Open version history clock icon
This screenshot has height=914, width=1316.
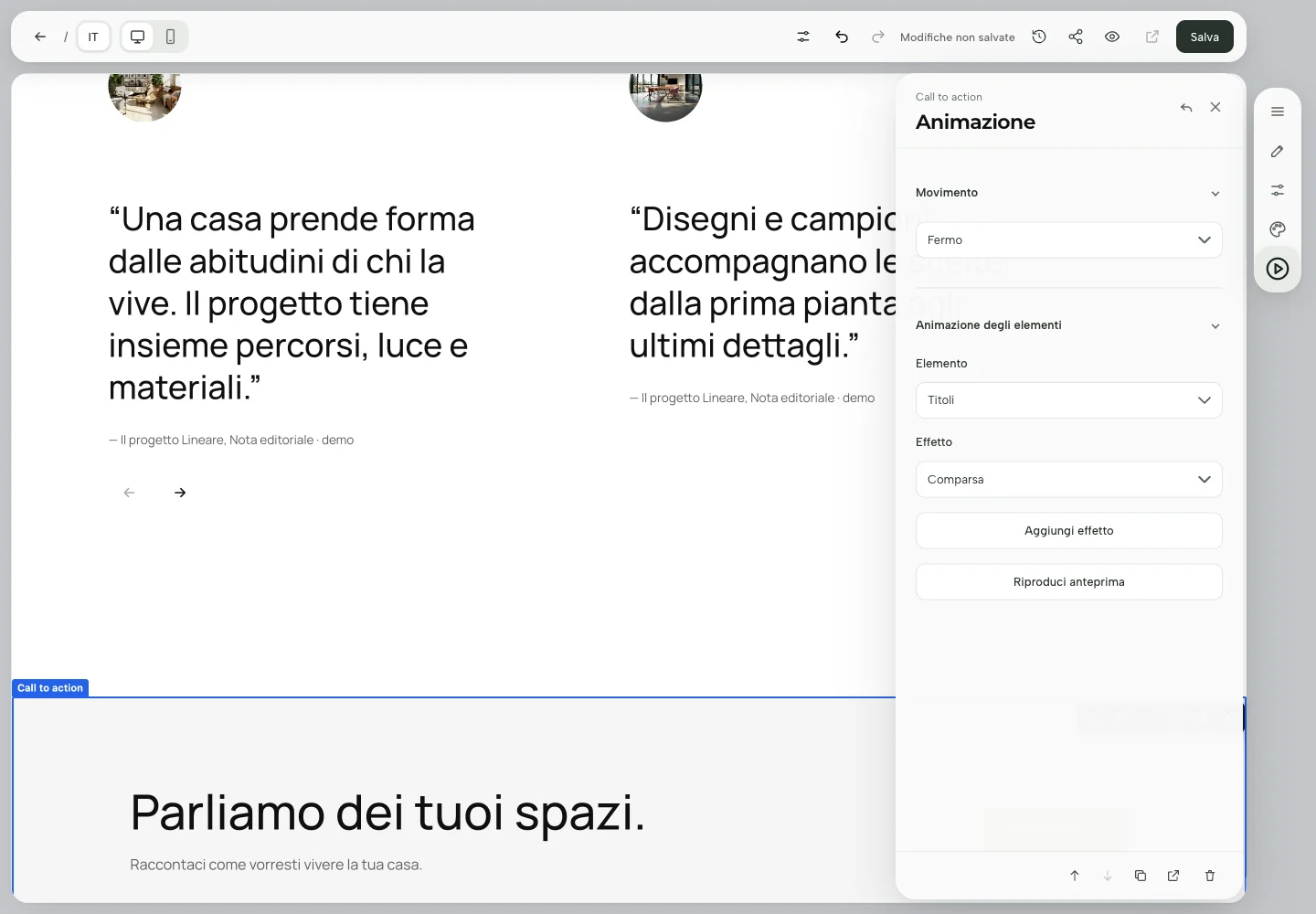tap(1039, 37)
